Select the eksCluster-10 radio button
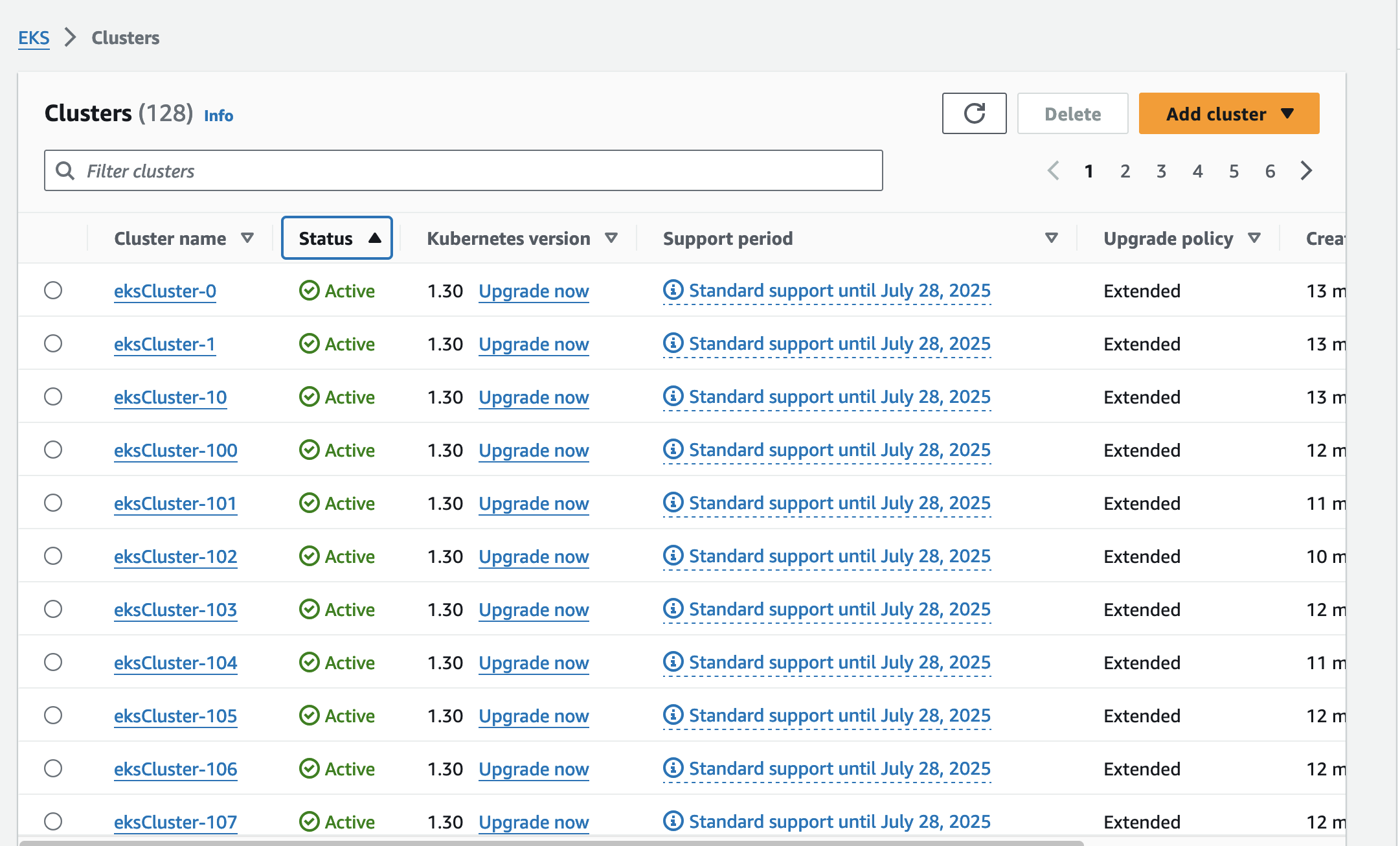 (x=53, y=396)
